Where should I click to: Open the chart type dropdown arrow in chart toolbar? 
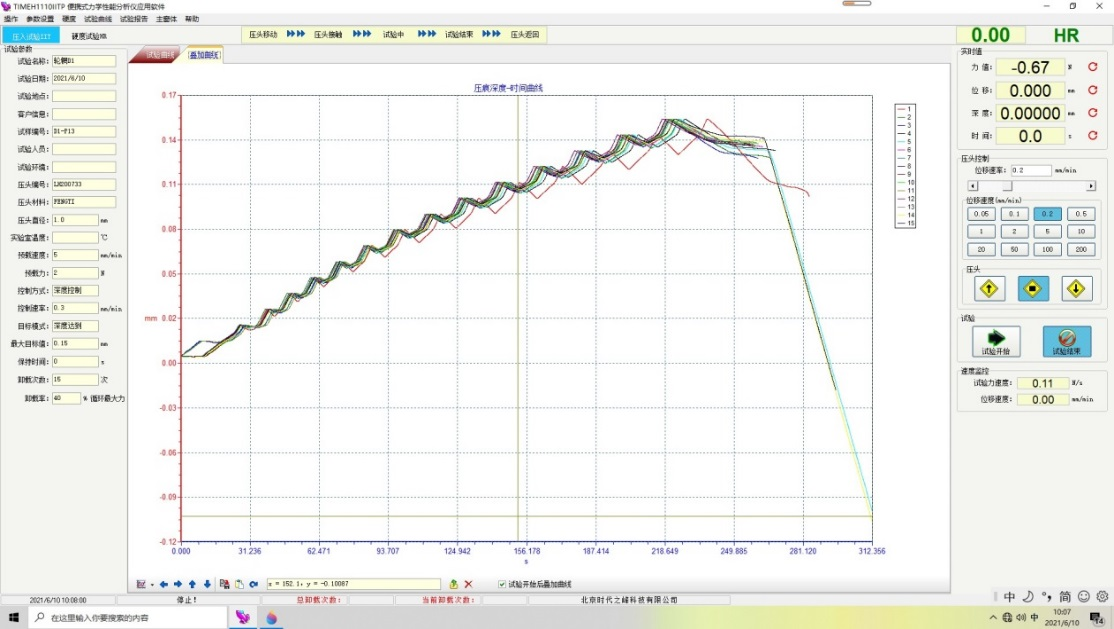[152, 584]
